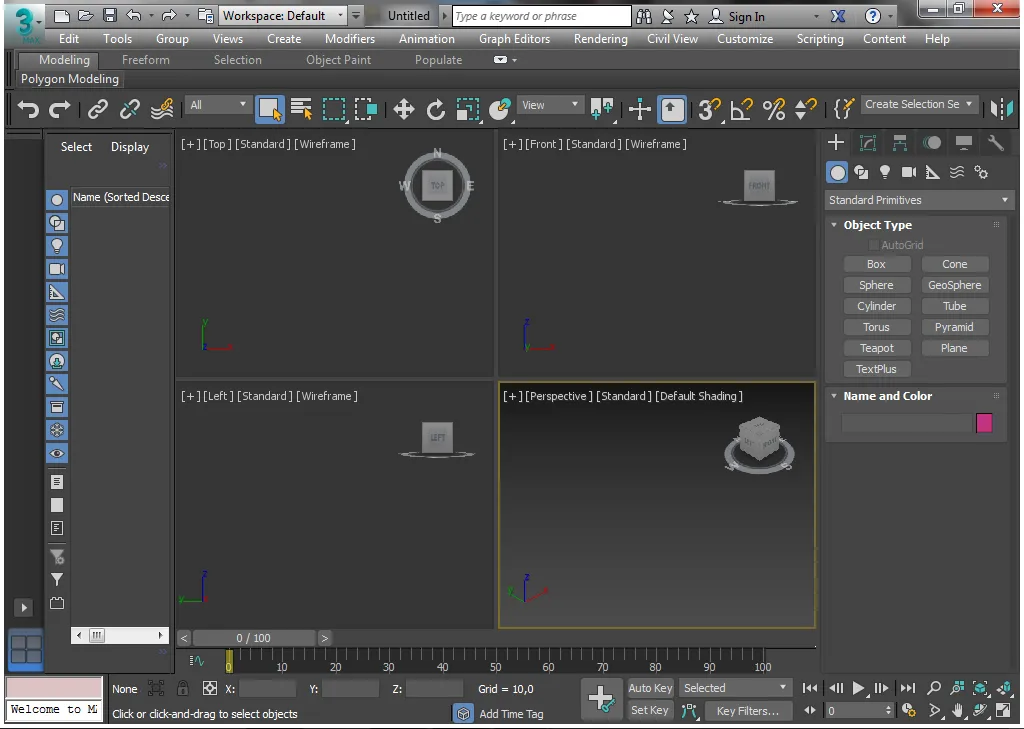Select the Bind to Space Warp tool
Viewport: 1024px width, 729px height.
point(161,108)
